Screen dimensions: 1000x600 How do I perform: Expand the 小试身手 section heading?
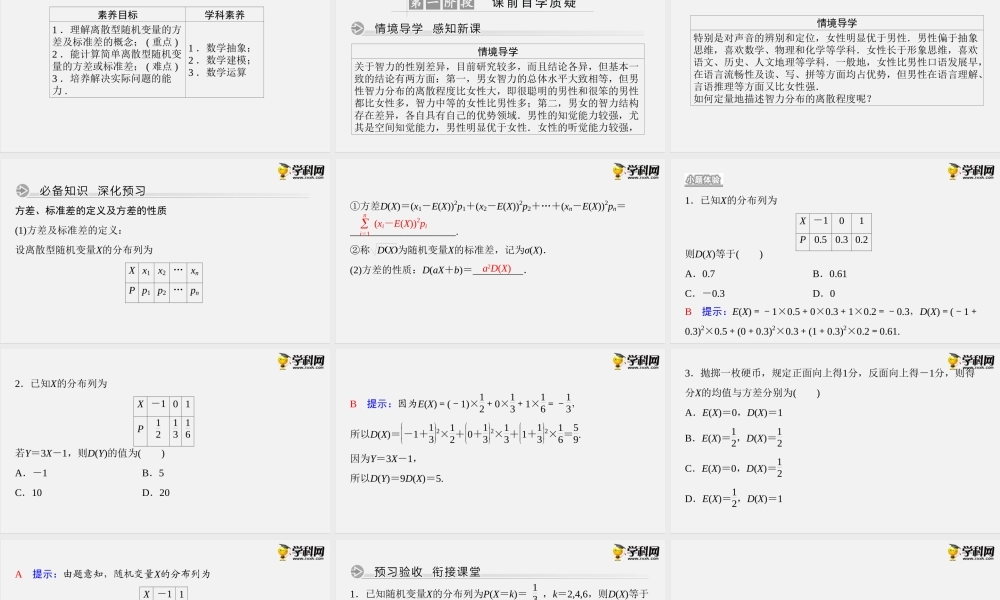point(702,179)
